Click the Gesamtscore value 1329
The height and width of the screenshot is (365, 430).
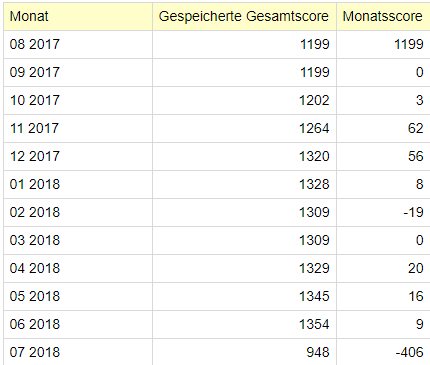[314, 268]
